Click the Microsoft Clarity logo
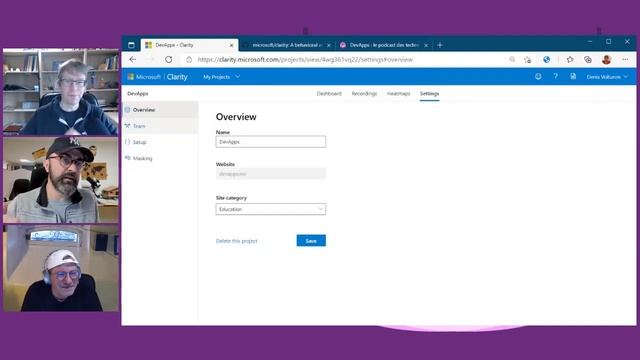This screenshot has height=360, width=640. point(158,77)
